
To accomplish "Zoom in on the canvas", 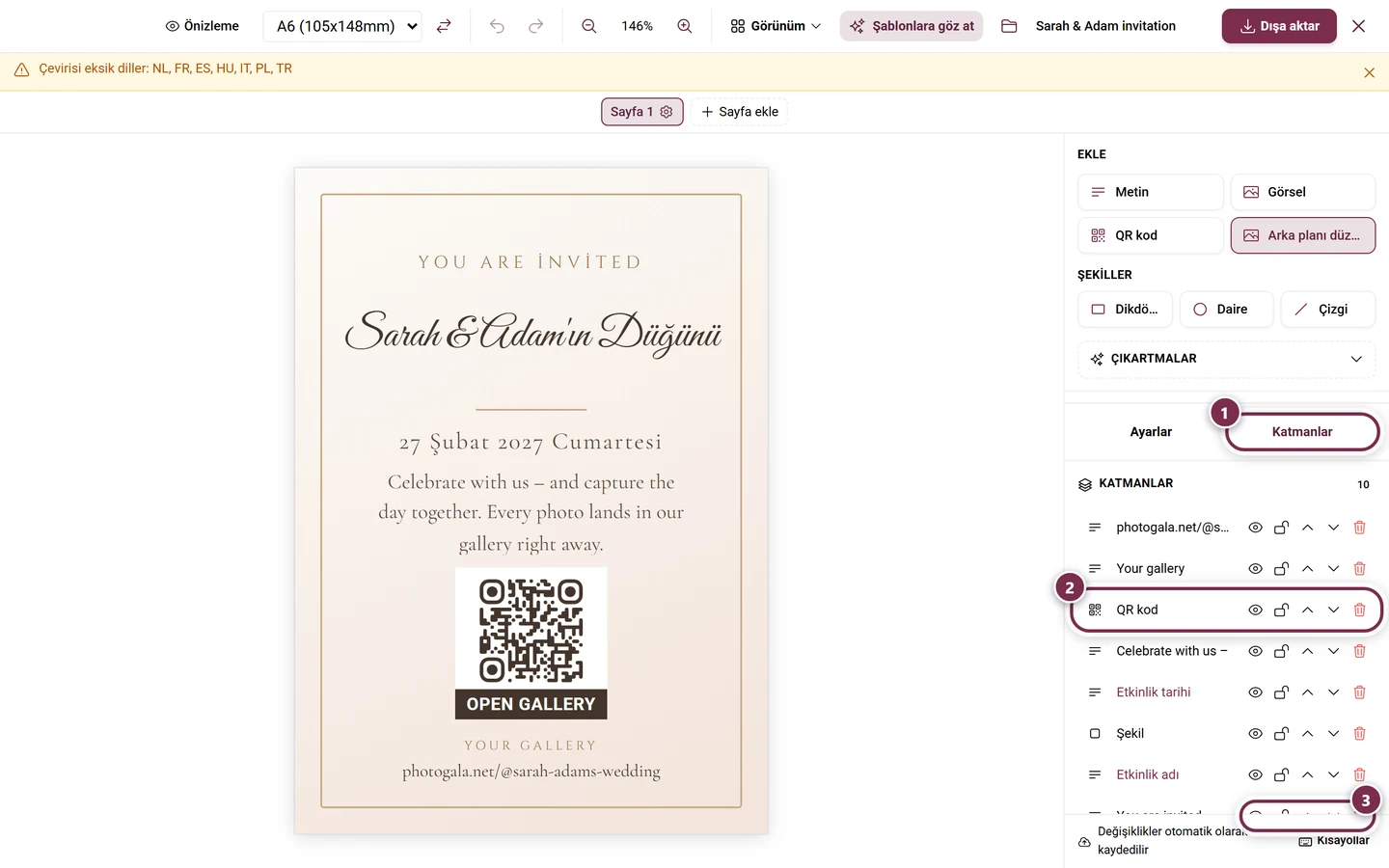I will [x=685, y=26].
